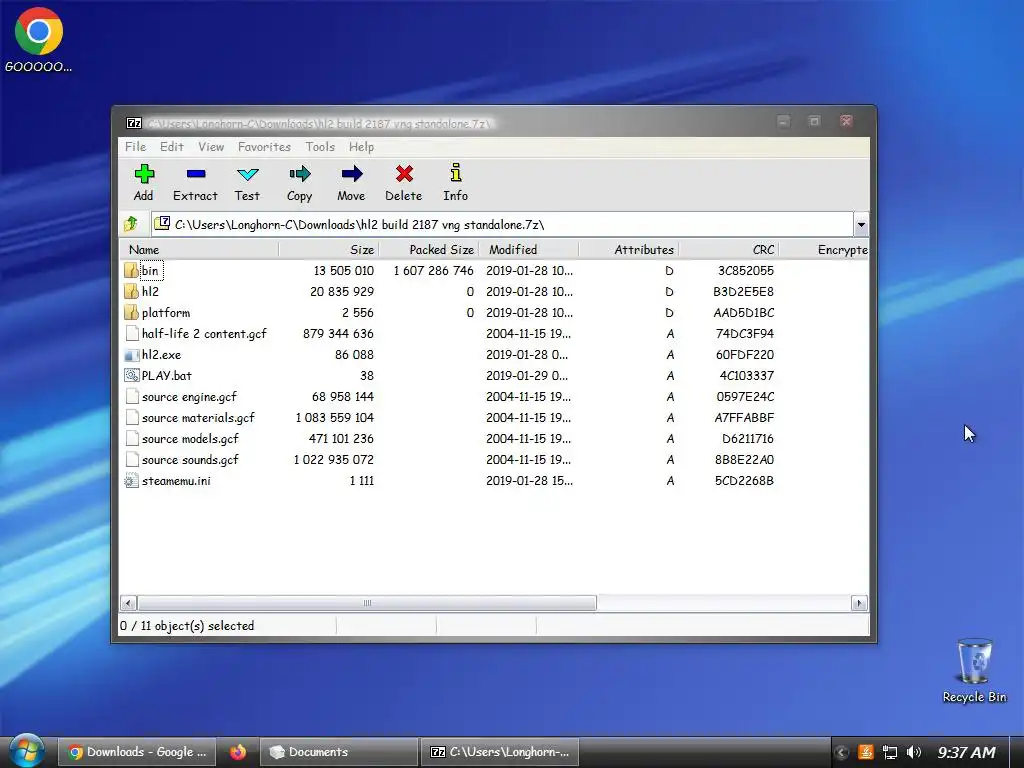Viewport: 1024px width, 768px height.
Task: Go up one folder level arrow
Action: (x=131, y=224)
